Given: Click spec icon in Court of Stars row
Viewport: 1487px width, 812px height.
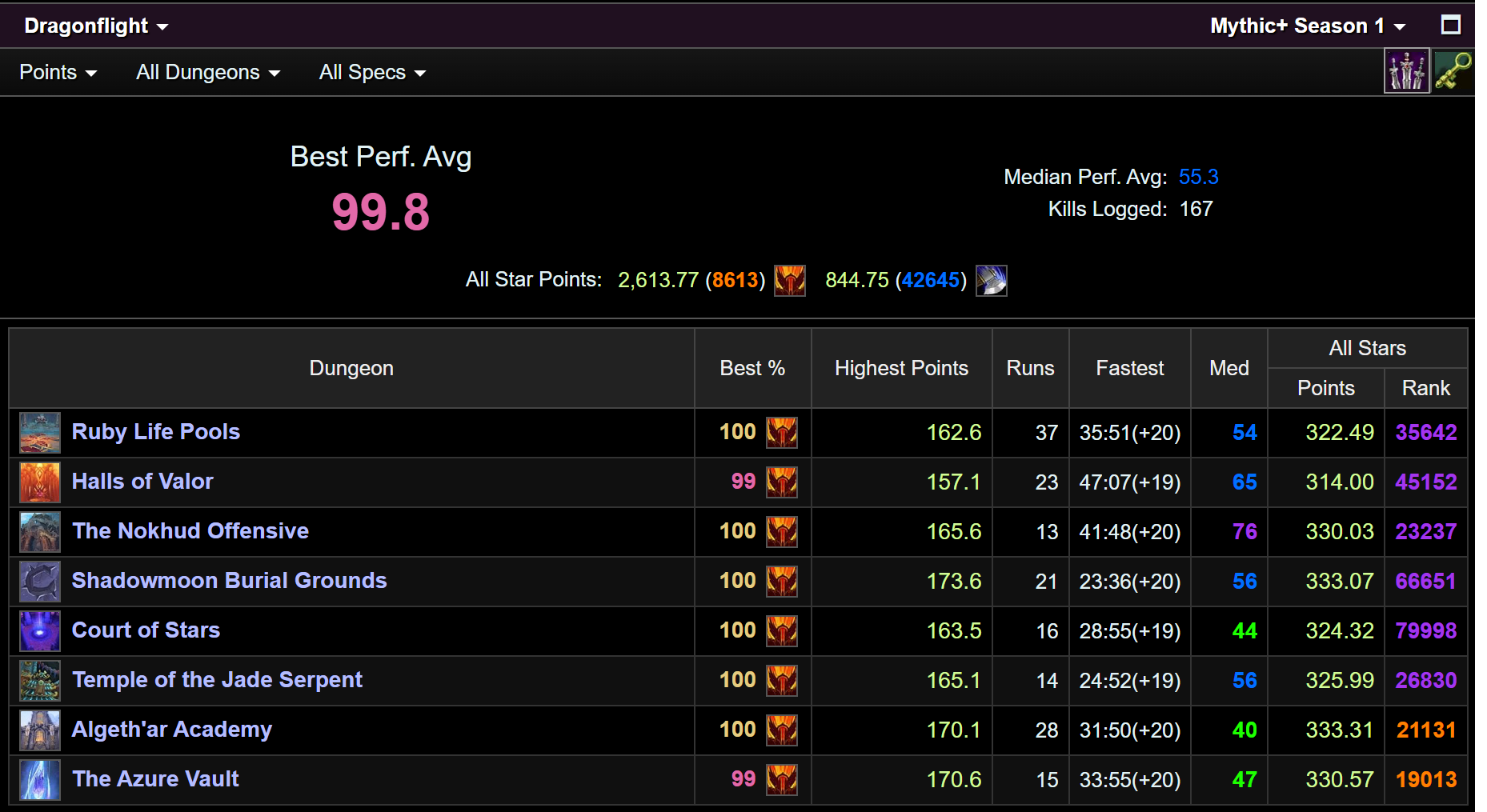Looking at the screenshot, I should click(782, 631).
